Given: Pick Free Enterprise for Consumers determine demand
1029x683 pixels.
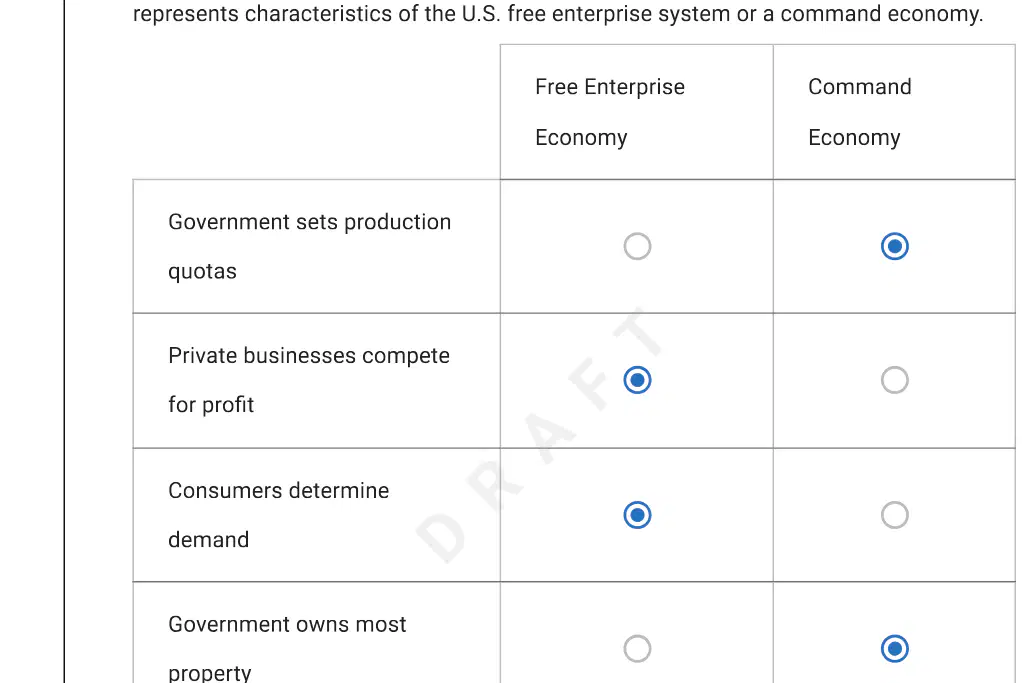Looking at the screenshot, I should click(x=637, y=515).
